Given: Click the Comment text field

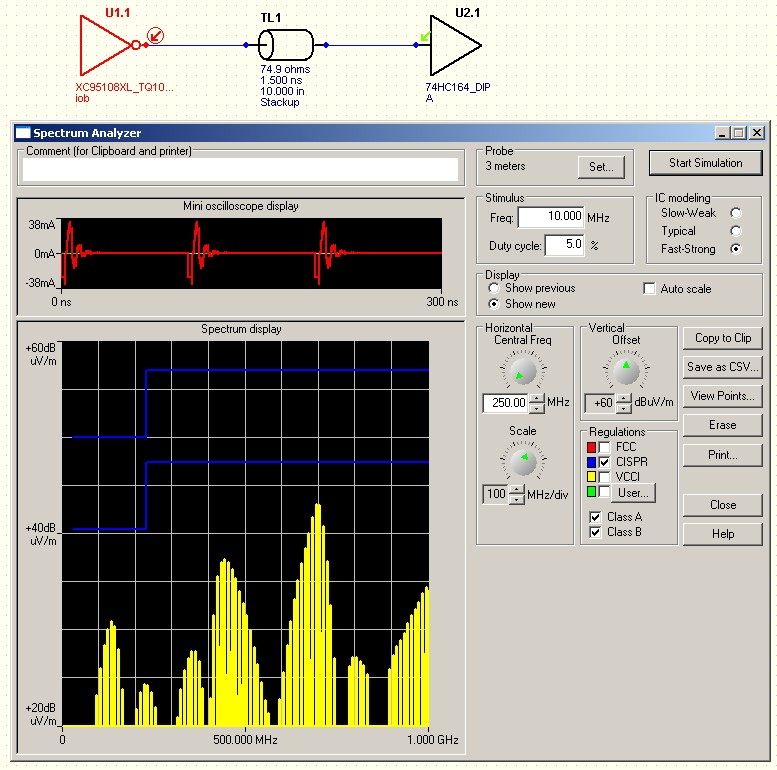Looking at the screenshot, I should [240, 170].
